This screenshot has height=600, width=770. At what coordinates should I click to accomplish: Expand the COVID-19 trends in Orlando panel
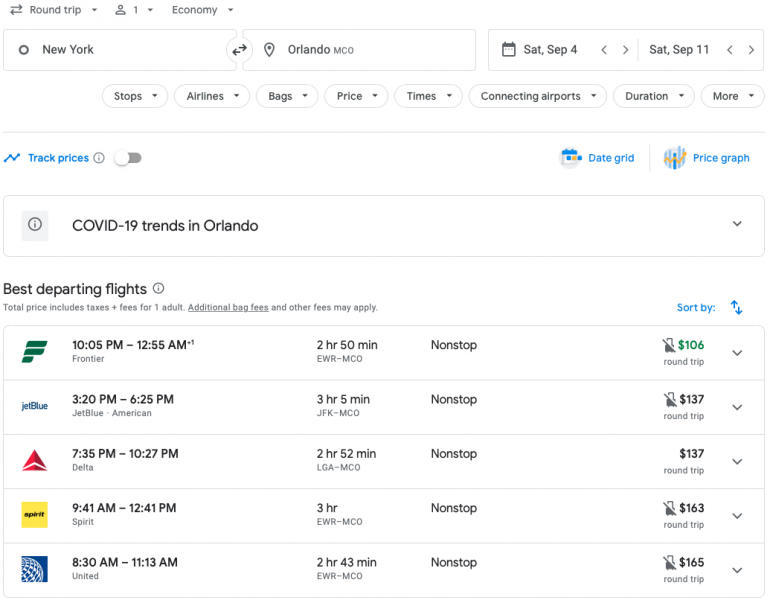coord(737,225)
